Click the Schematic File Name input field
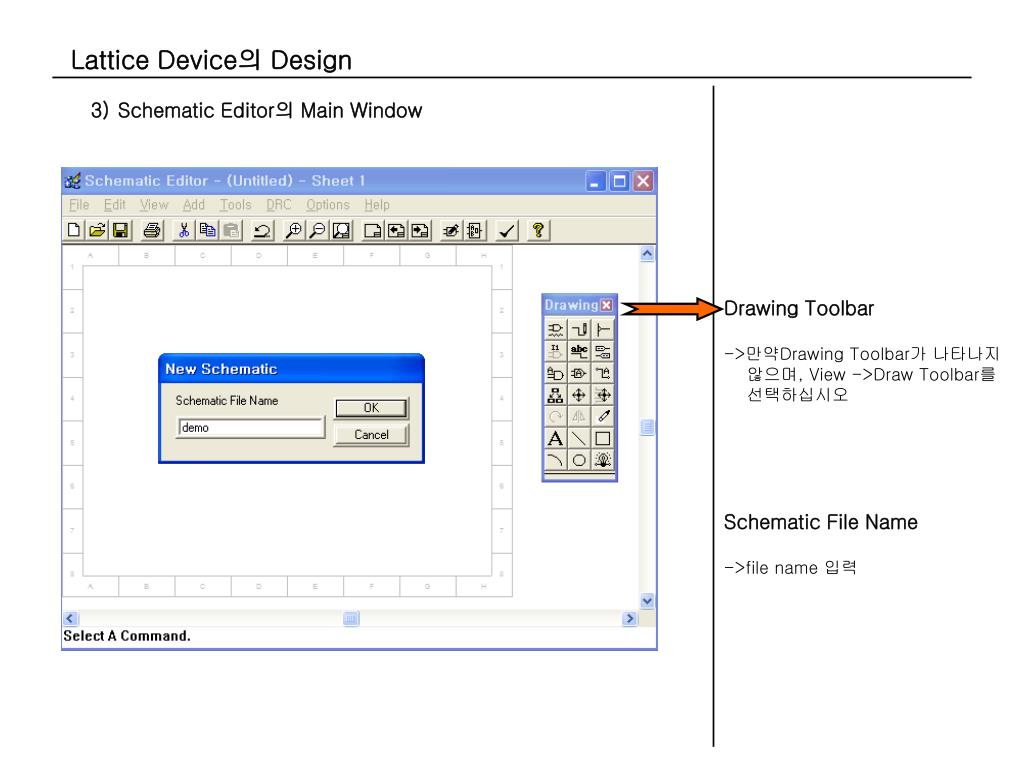The image size is (1024, 768). click(251, 428)
